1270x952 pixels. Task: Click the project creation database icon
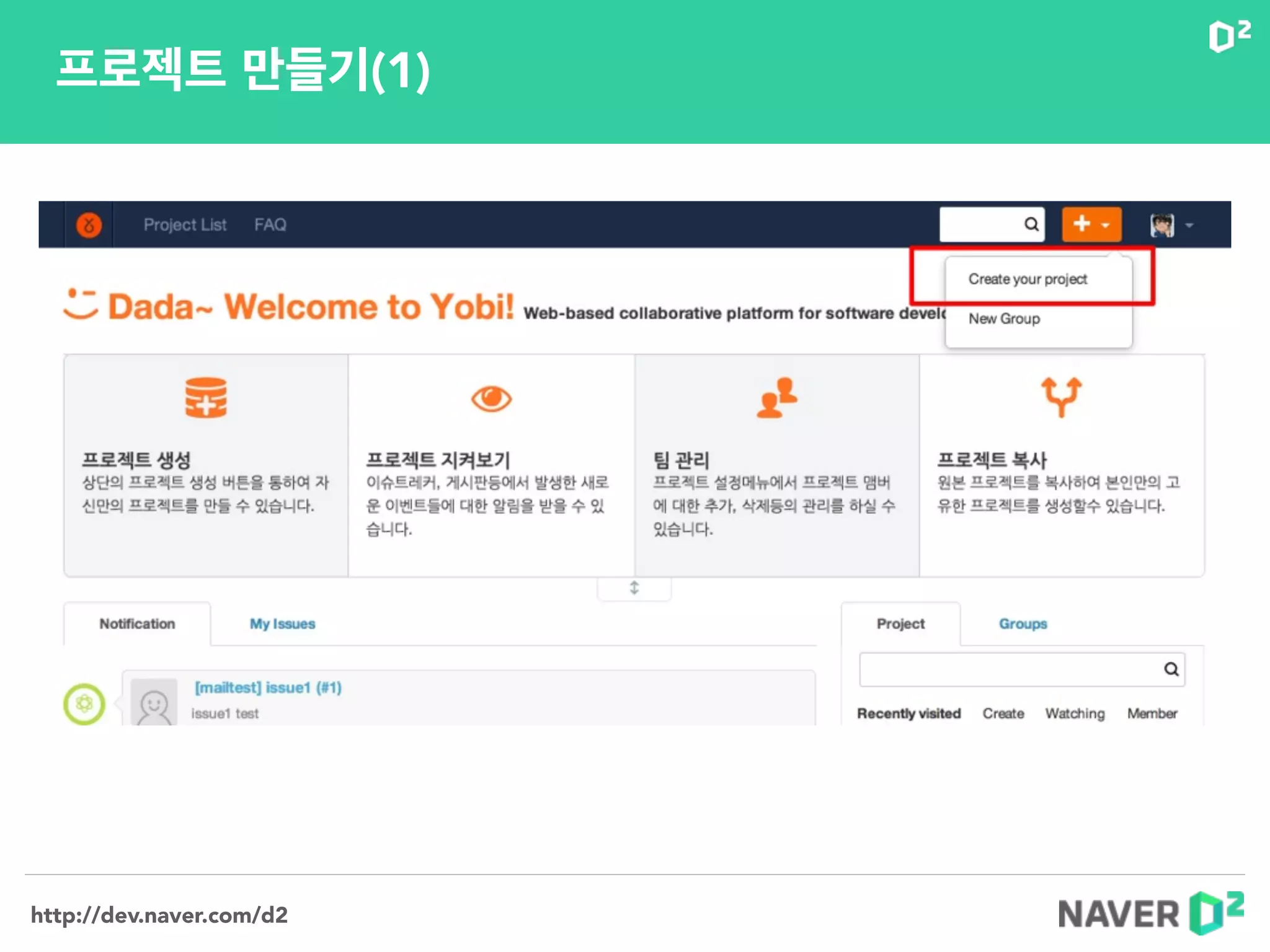(x=206, y=397)
